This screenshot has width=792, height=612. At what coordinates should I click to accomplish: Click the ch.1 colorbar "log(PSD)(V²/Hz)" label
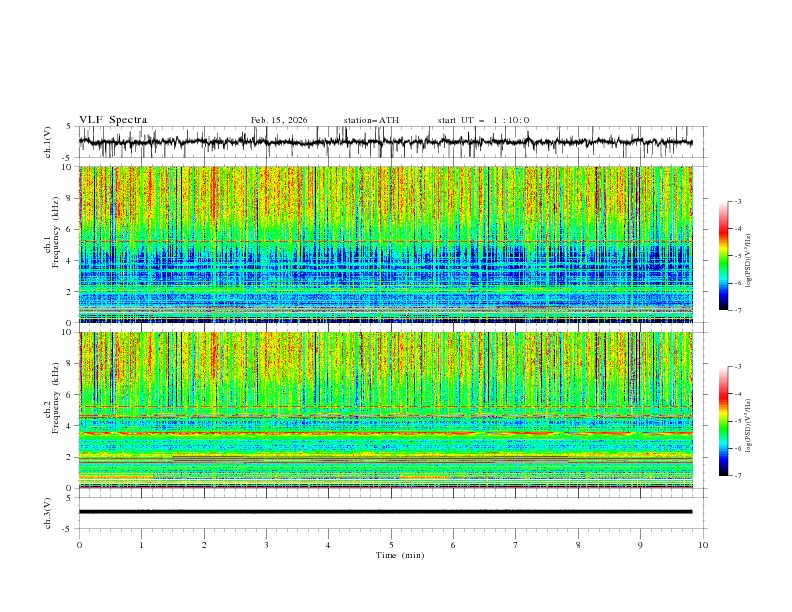click(748, 261)
